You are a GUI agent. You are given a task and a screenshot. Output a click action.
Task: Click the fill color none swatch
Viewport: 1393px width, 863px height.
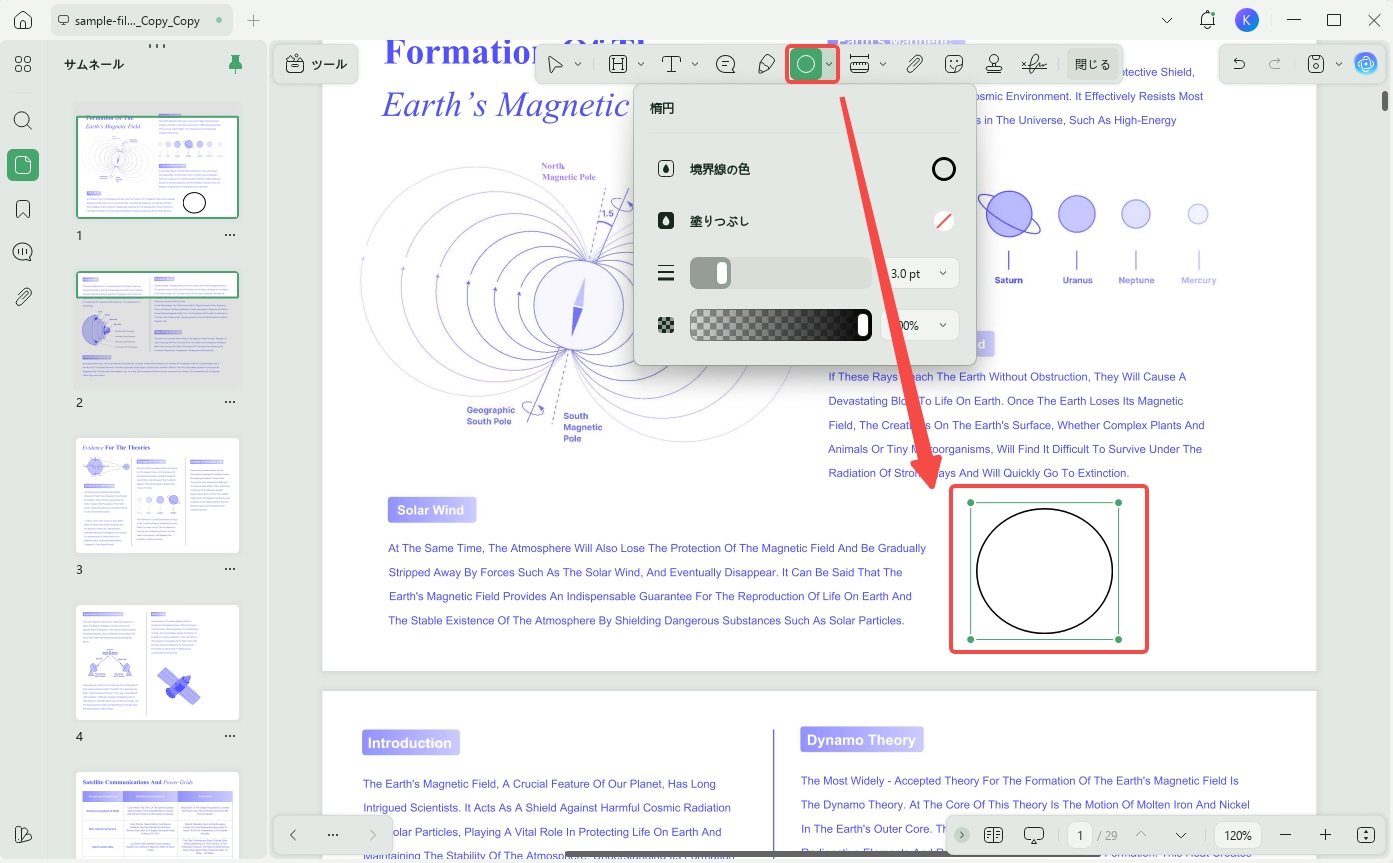point(943,221)
